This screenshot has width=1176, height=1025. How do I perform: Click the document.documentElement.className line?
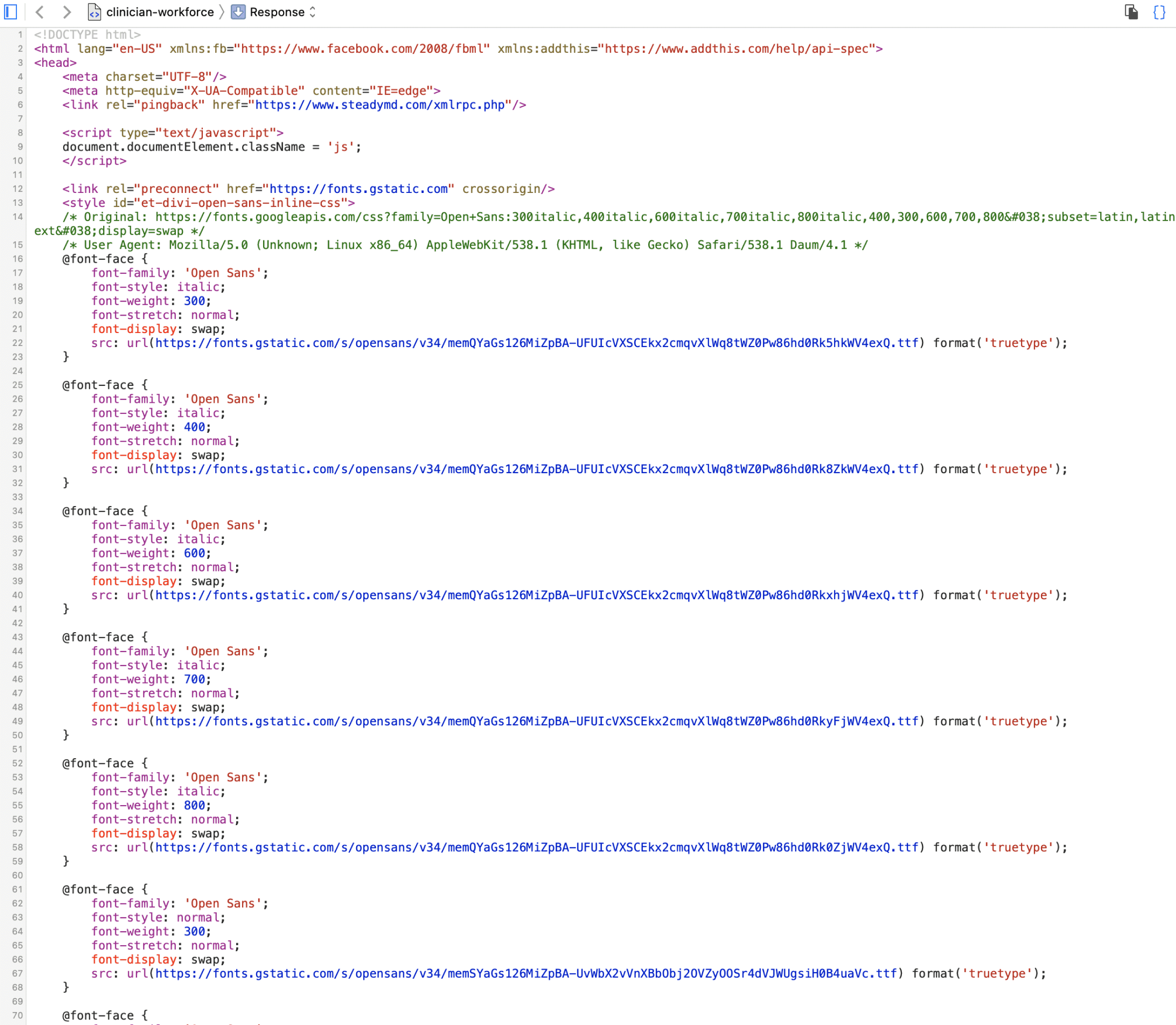212,147
